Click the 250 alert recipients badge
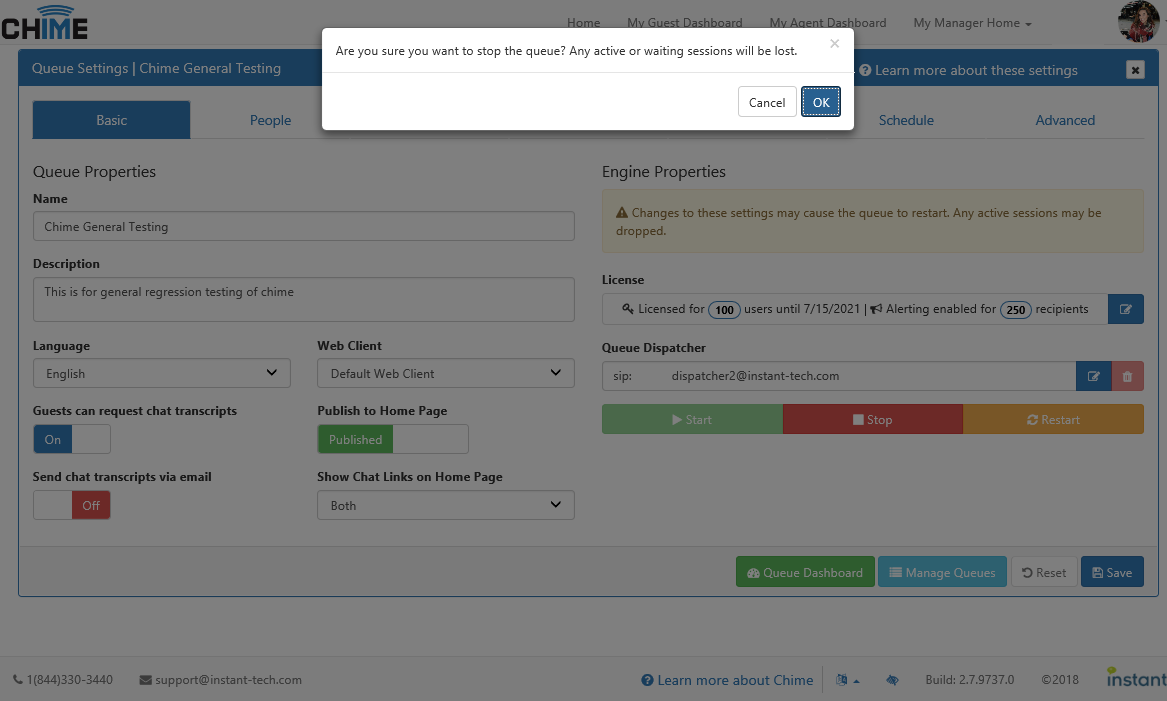Image resolution: width=1167 pixels, height=701 pixels. click(x=1016, y=310)
